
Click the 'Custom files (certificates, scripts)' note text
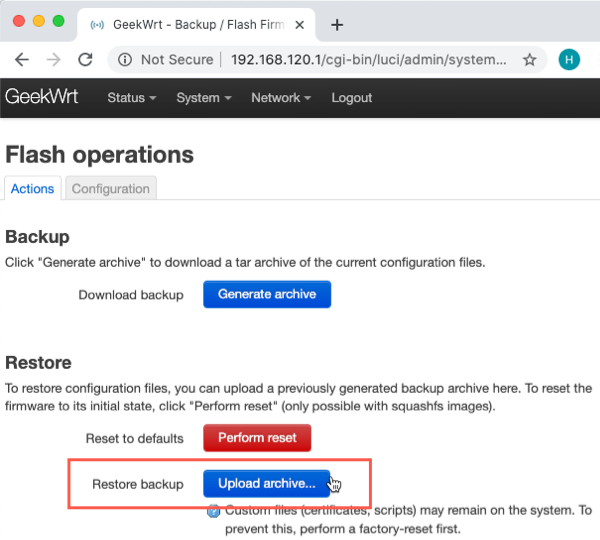point(408,520)
